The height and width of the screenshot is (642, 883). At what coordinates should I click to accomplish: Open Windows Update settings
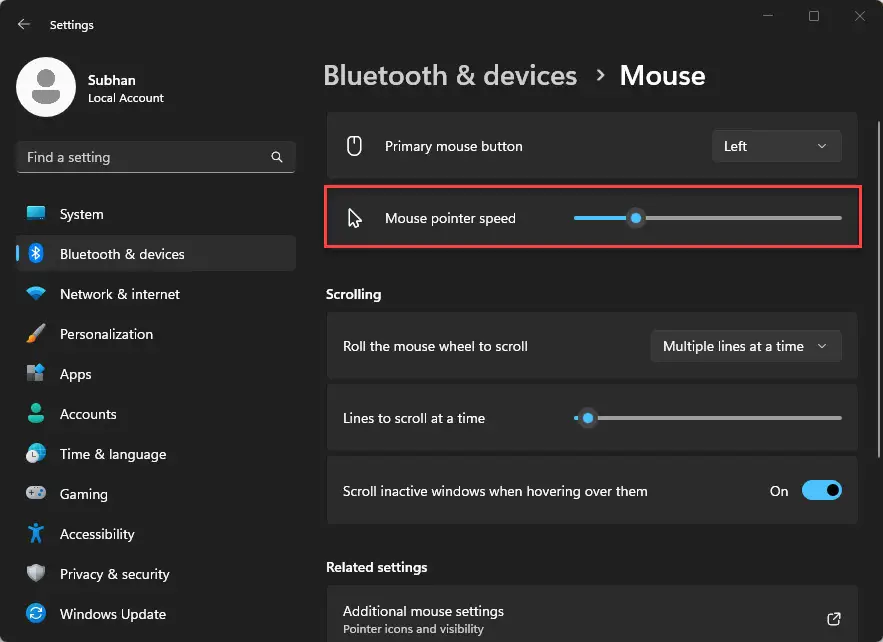point(156,614)
